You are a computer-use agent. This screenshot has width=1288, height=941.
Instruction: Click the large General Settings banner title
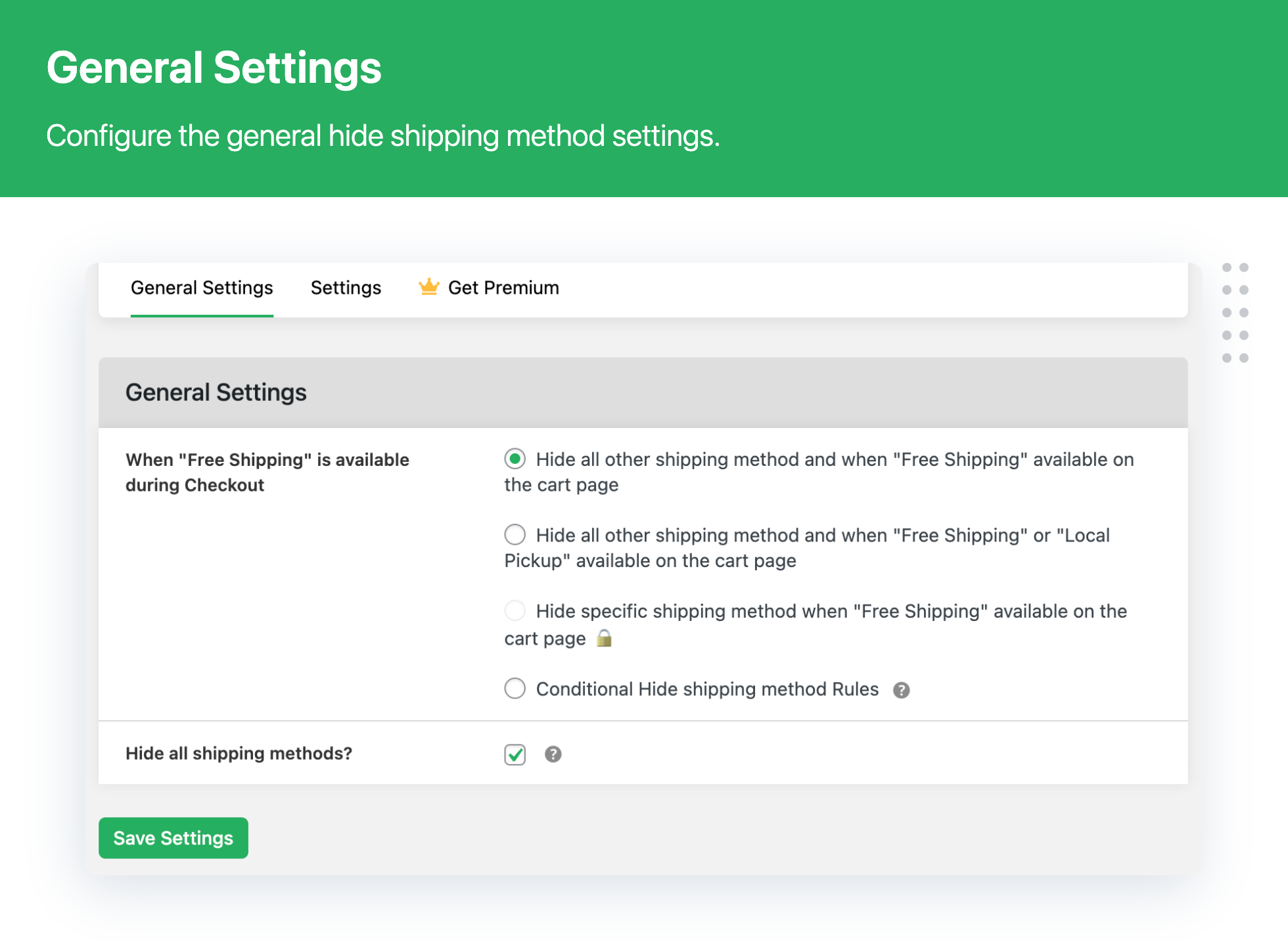pos(214,68)
